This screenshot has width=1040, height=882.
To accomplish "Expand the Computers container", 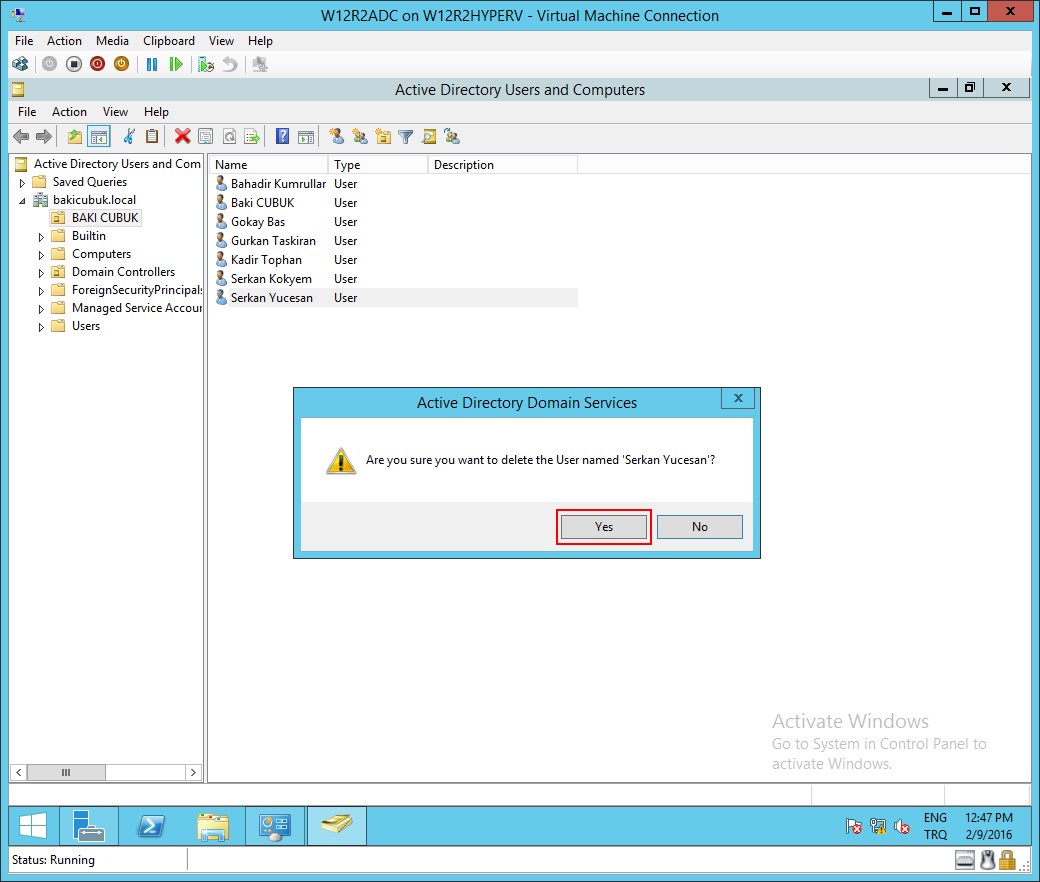I will pos(41,255).
